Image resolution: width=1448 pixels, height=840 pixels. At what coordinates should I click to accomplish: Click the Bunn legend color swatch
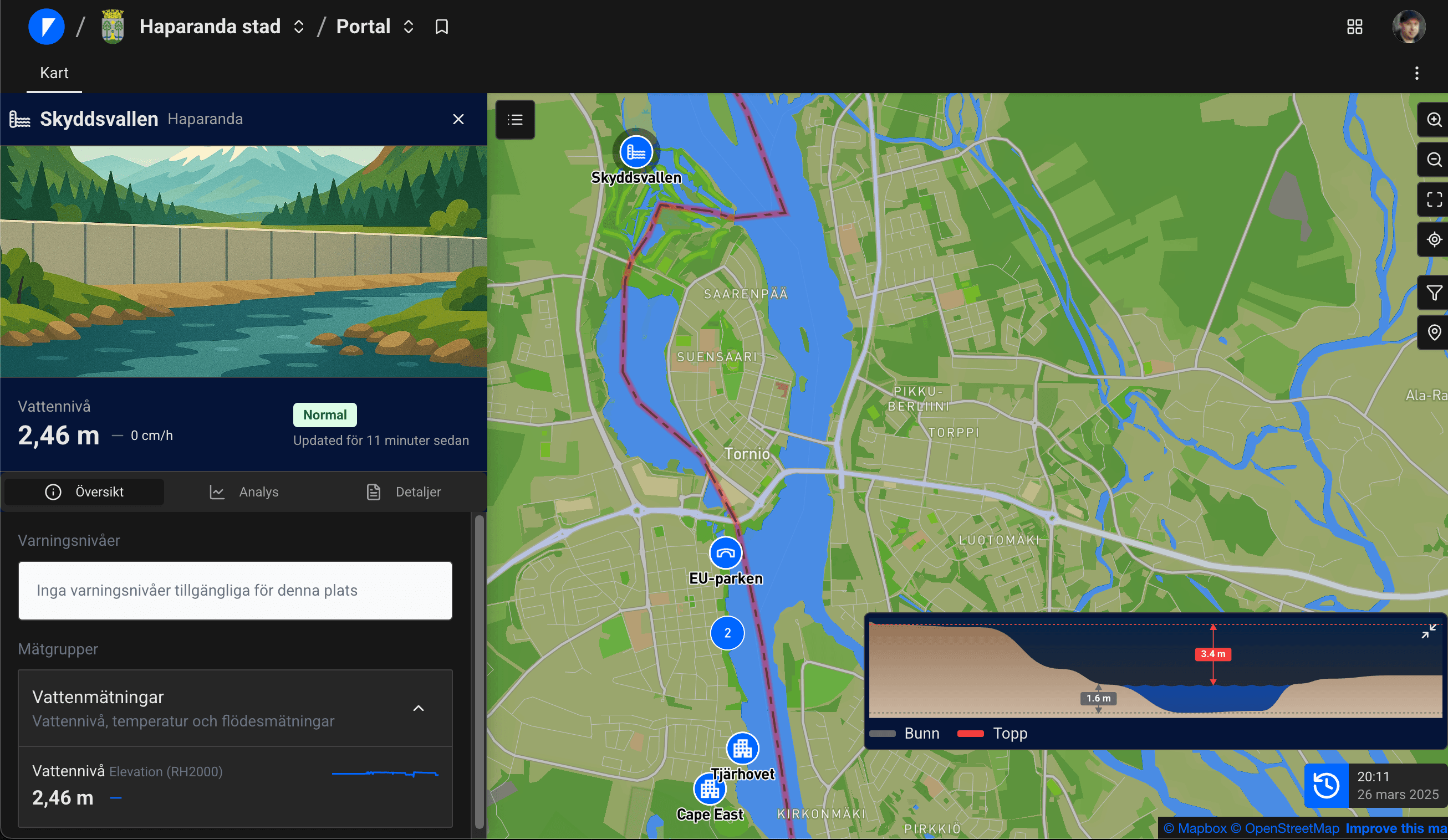[x=883, y=734]
